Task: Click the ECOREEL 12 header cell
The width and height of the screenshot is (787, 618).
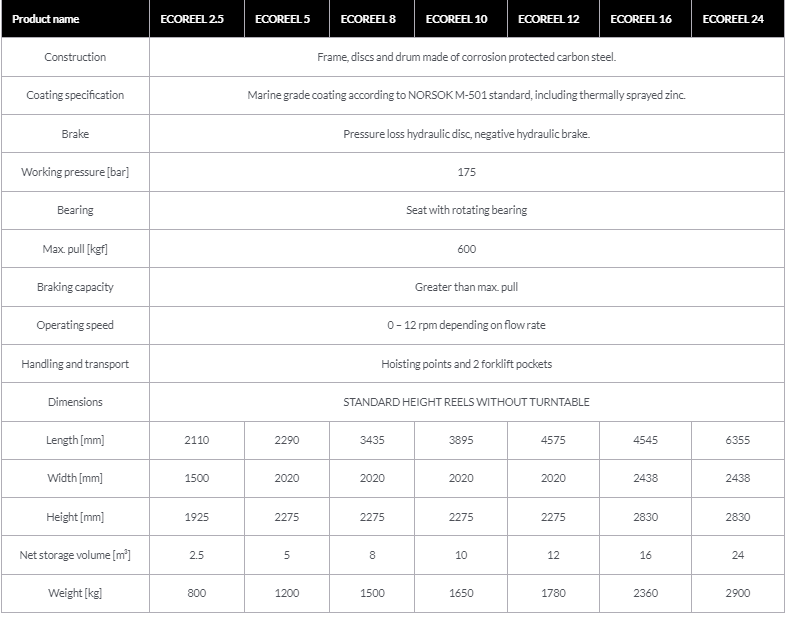Action: [553, 19]
